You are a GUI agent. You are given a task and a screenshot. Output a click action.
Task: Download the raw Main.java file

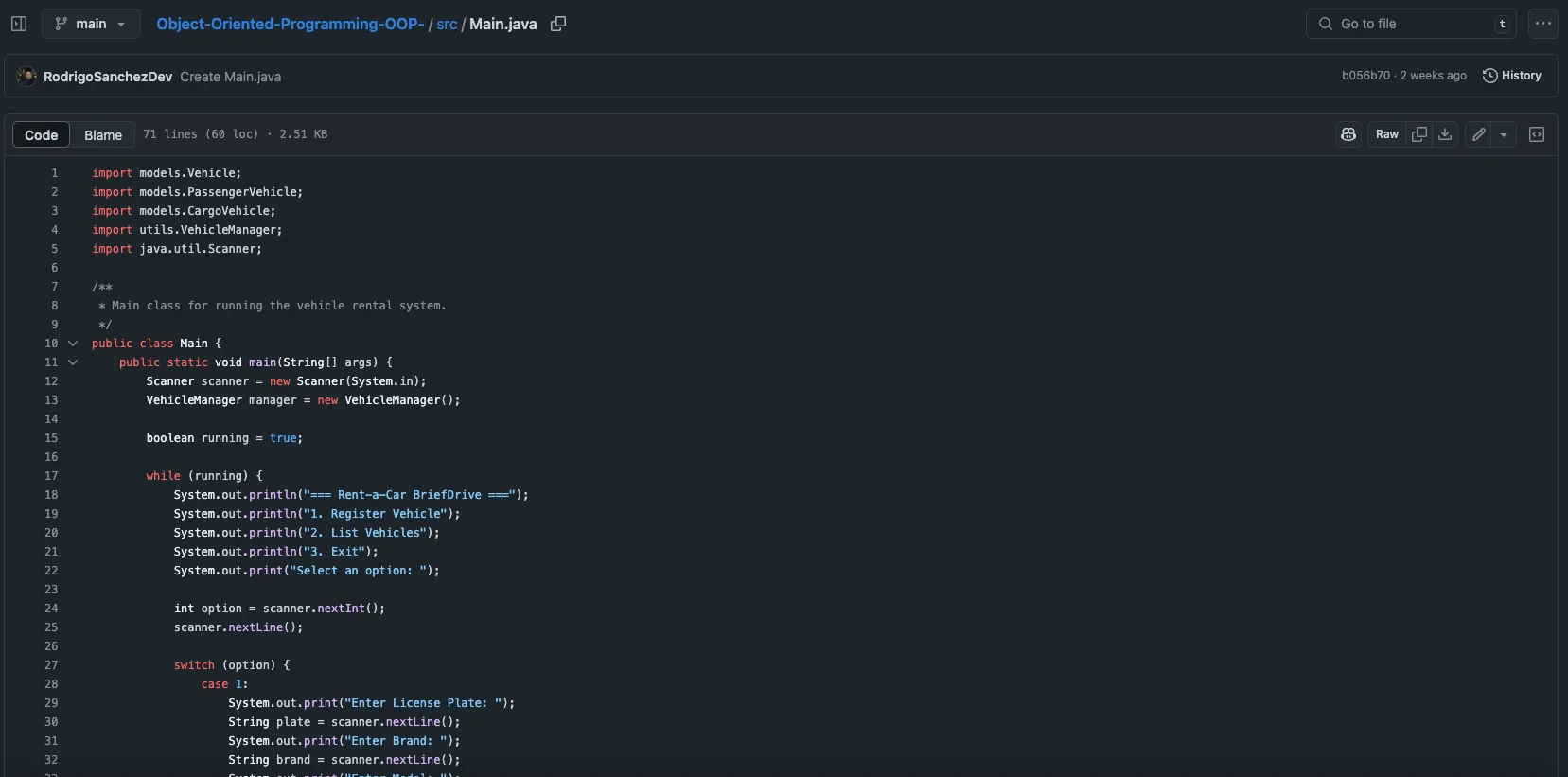tap(1445, 134)
